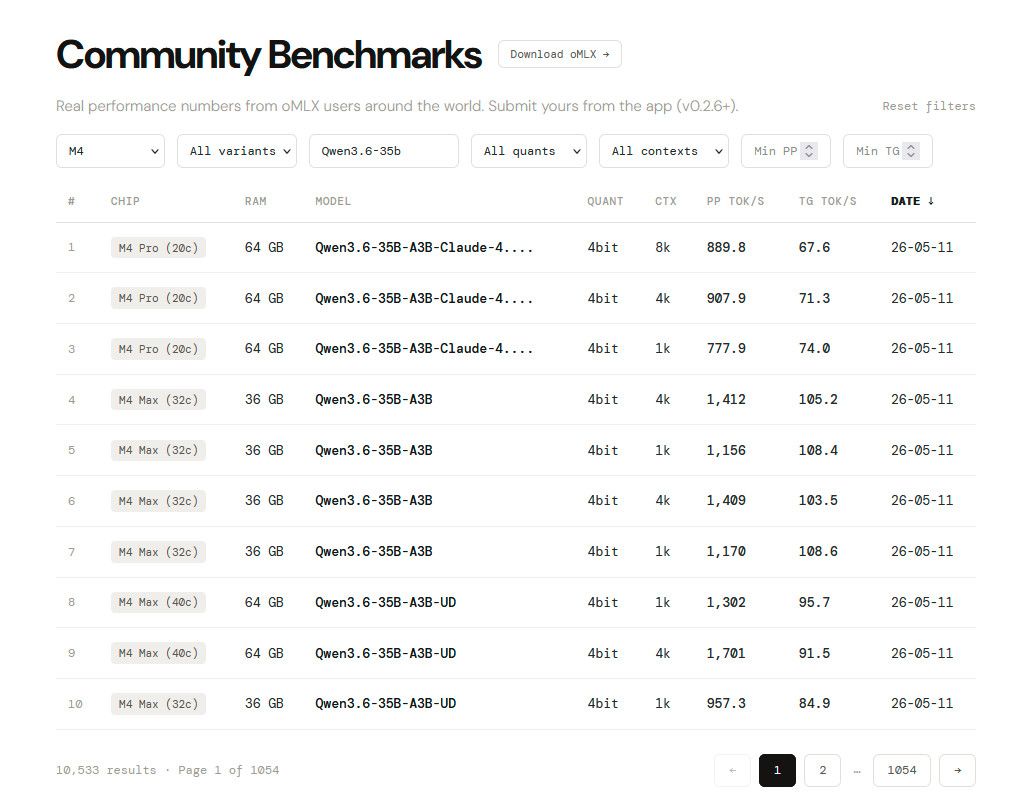The image size is (1017, 806).
Task: Click the Community Benchmarks heading
Action: 269,55
